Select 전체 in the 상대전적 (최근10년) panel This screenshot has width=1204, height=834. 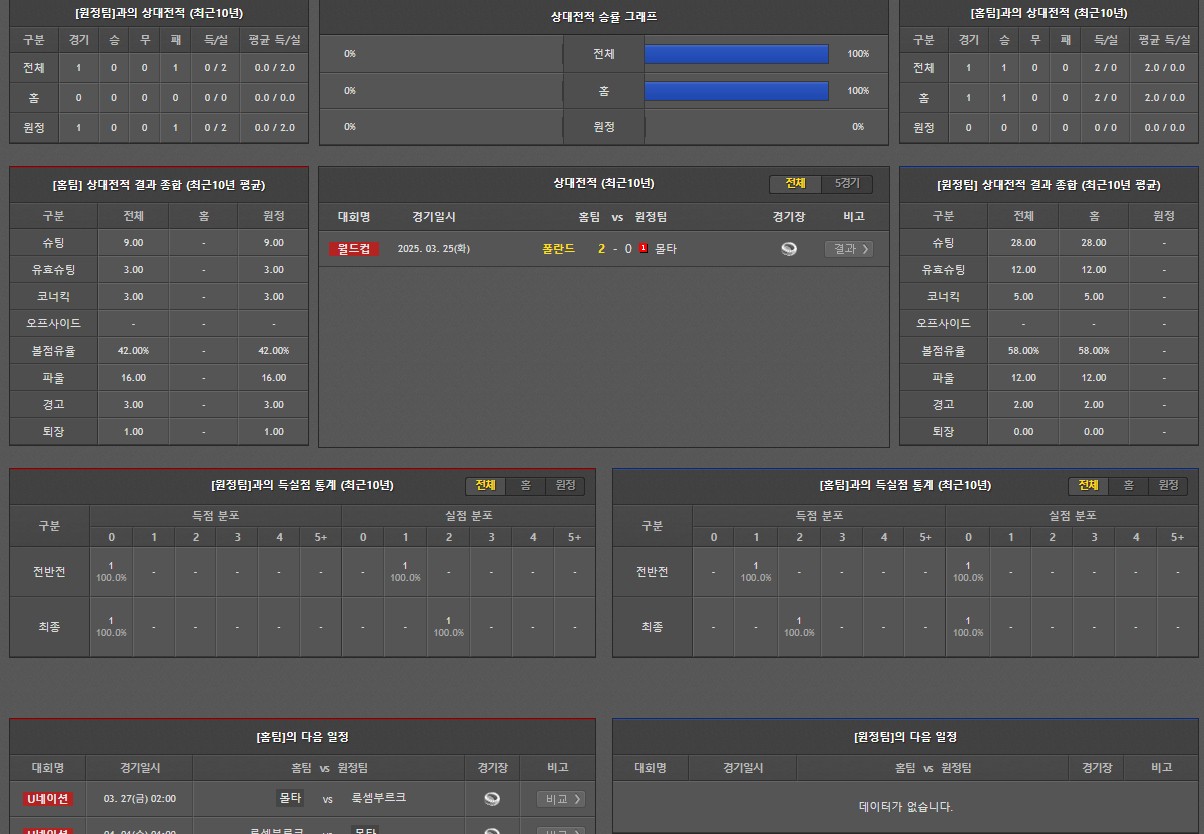point(795,184)
